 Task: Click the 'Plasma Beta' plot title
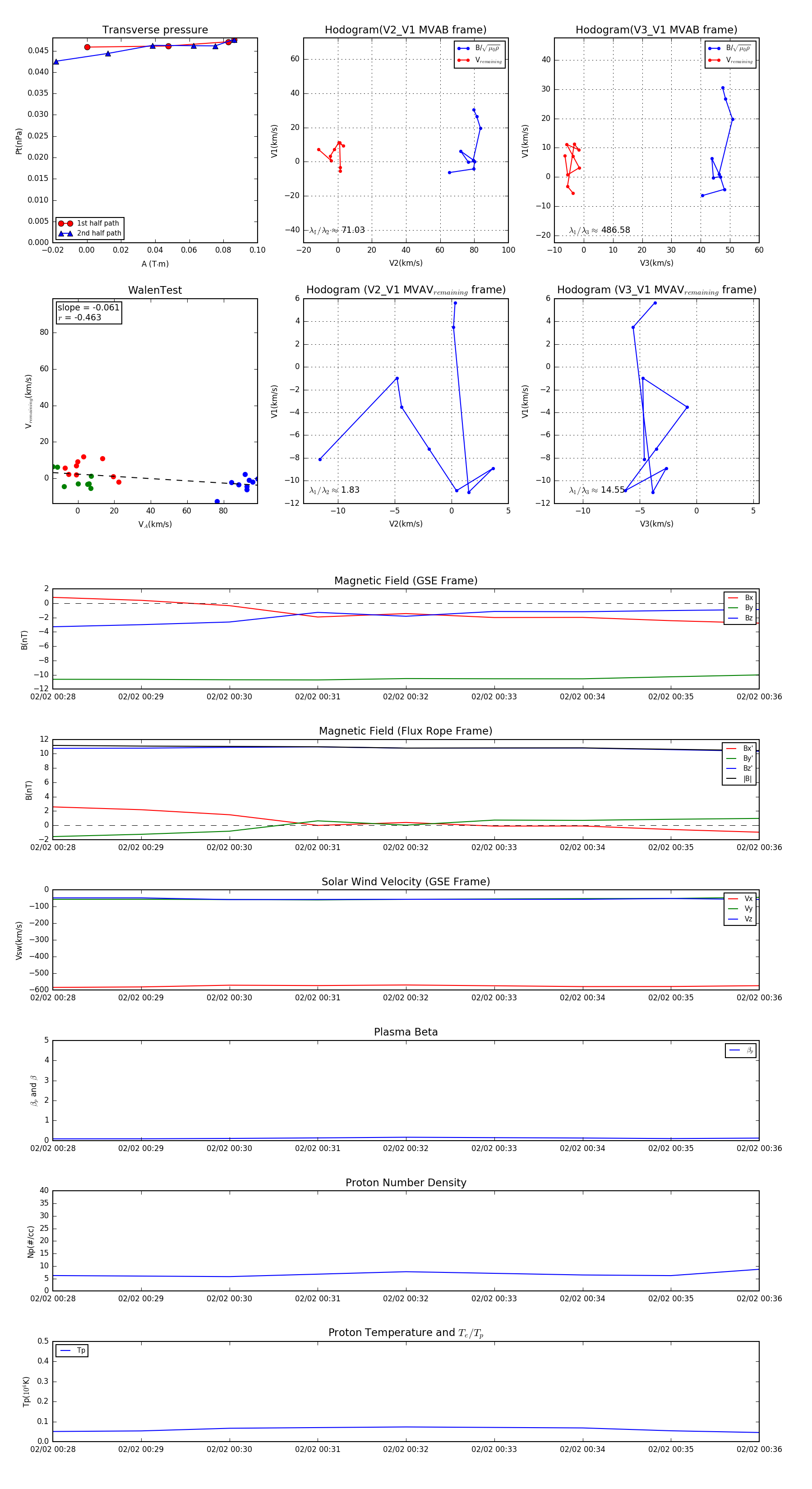406,1032
